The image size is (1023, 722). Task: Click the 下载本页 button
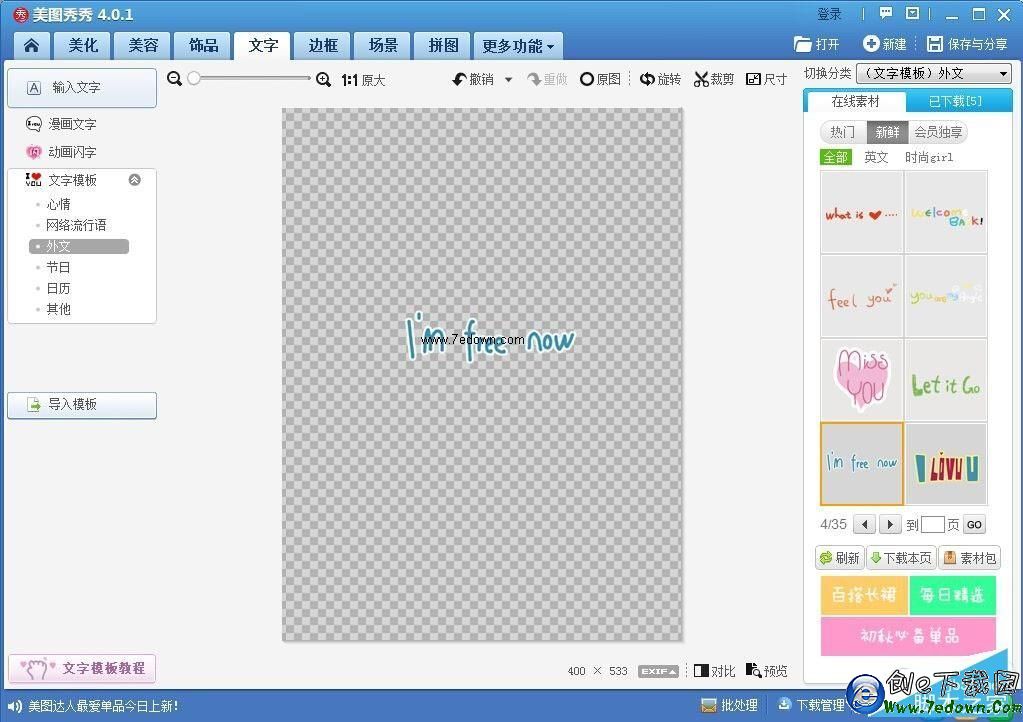[x=901, y=558]
